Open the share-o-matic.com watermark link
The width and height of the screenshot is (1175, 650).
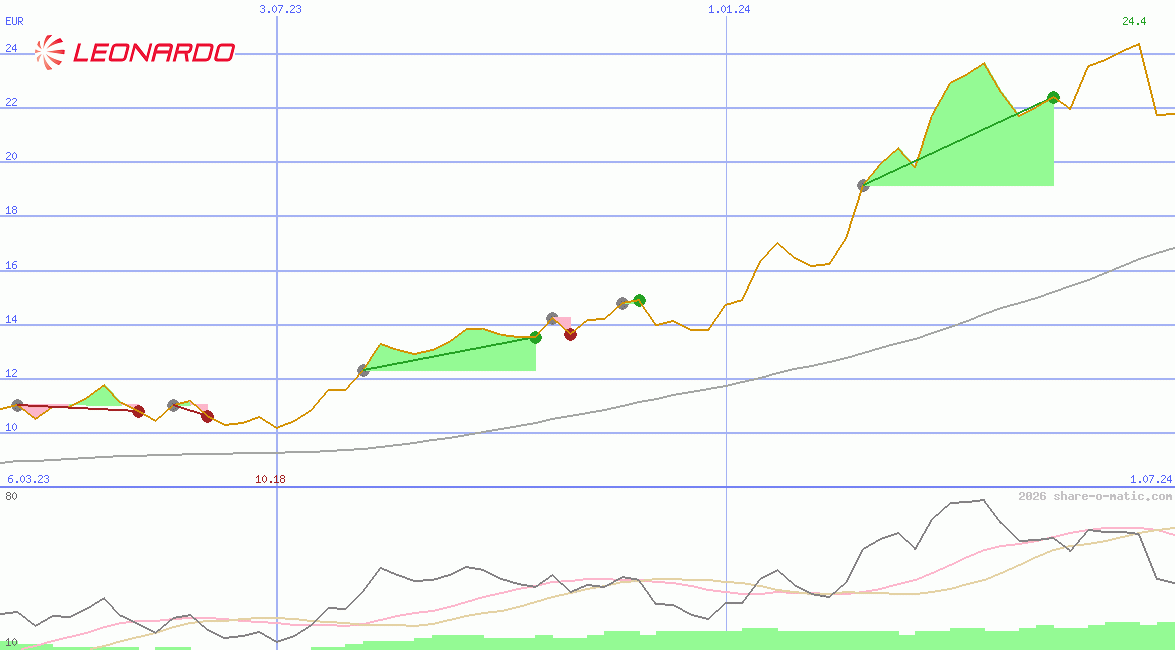pos(1095,496)
